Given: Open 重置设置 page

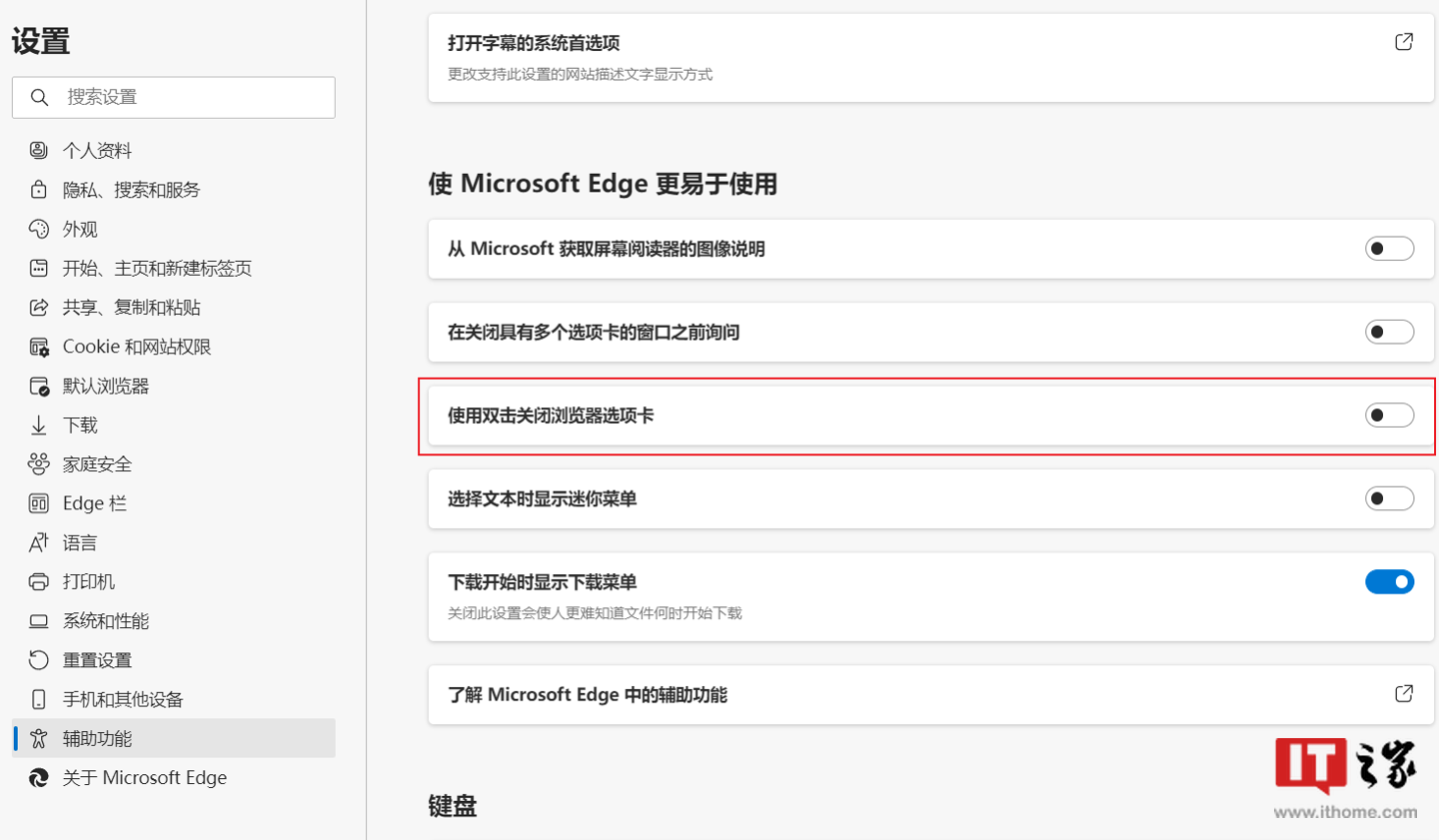Looking at the screenshot, I should coord(174,660).
